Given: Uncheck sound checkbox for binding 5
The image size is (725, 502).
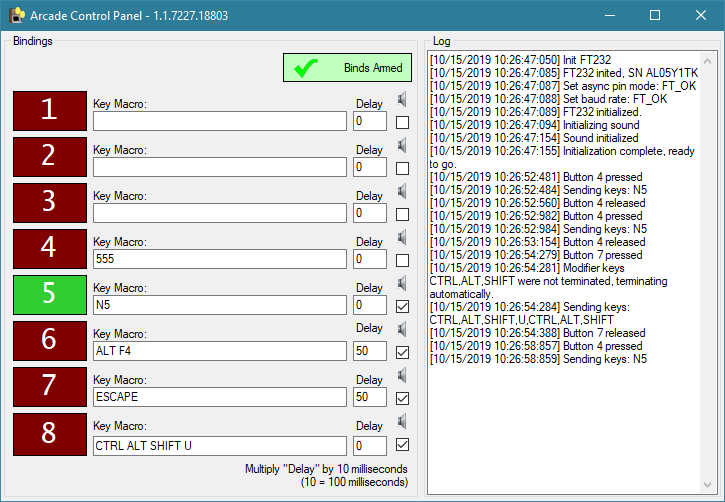Looking at the screenshot, I should click(x=402, y=306).
